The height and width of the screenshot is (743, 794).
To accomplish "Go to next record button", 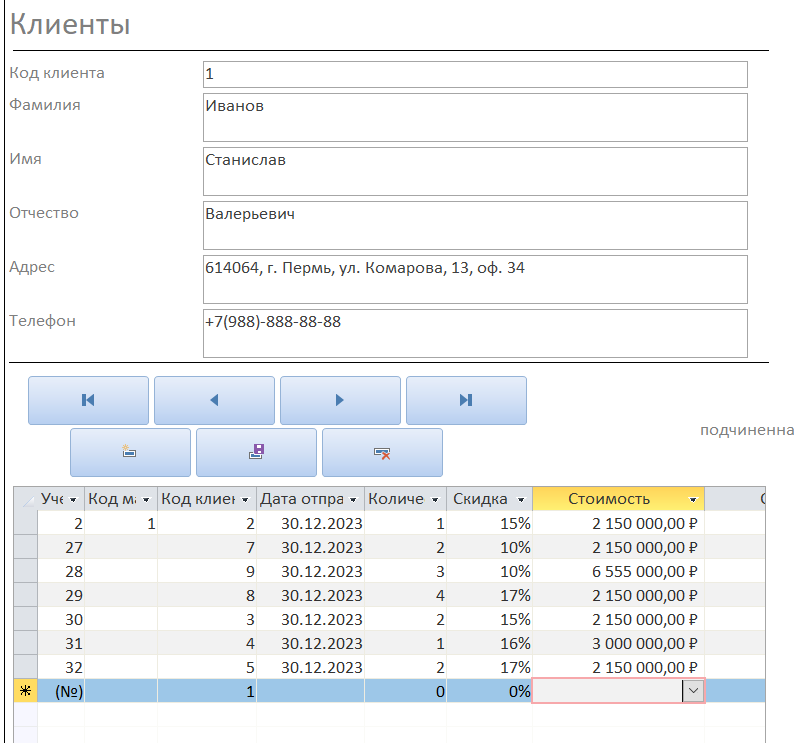I will pos(340,400).
